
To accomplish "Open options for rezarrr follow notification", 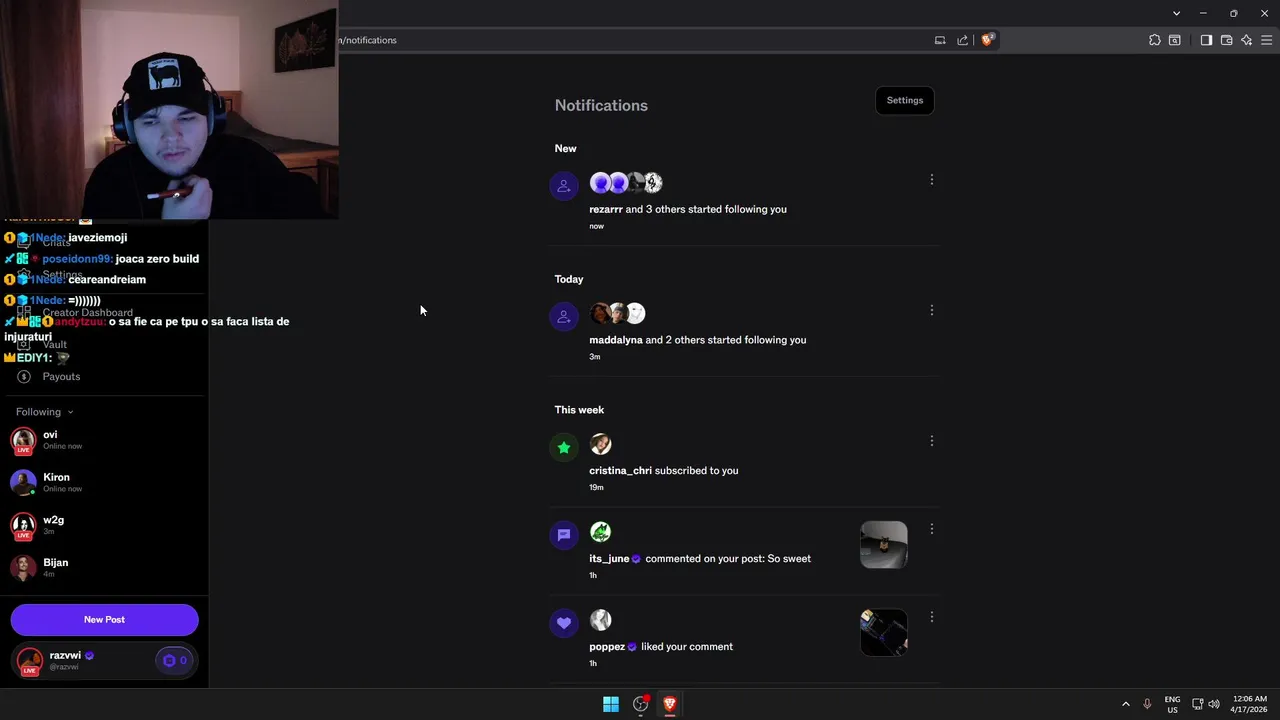I will [x=931, y=180].
